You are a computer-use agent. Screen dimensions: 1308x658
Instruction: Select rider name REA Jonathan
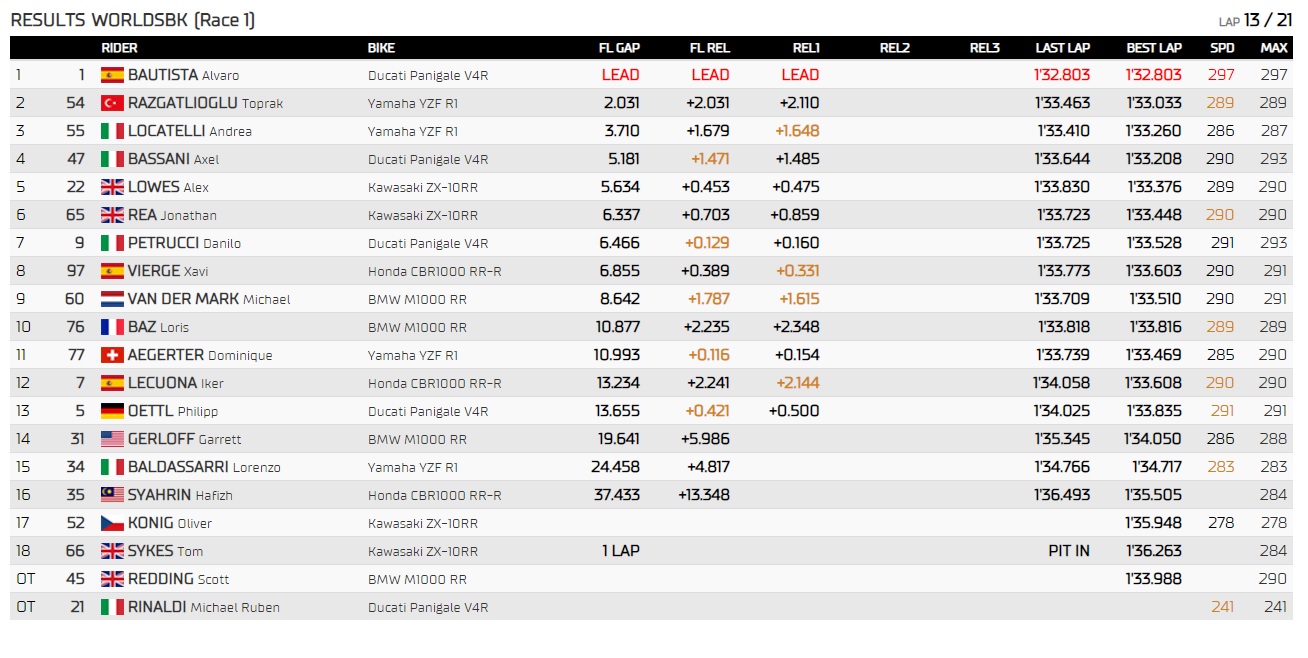click(x=172, y=215)
